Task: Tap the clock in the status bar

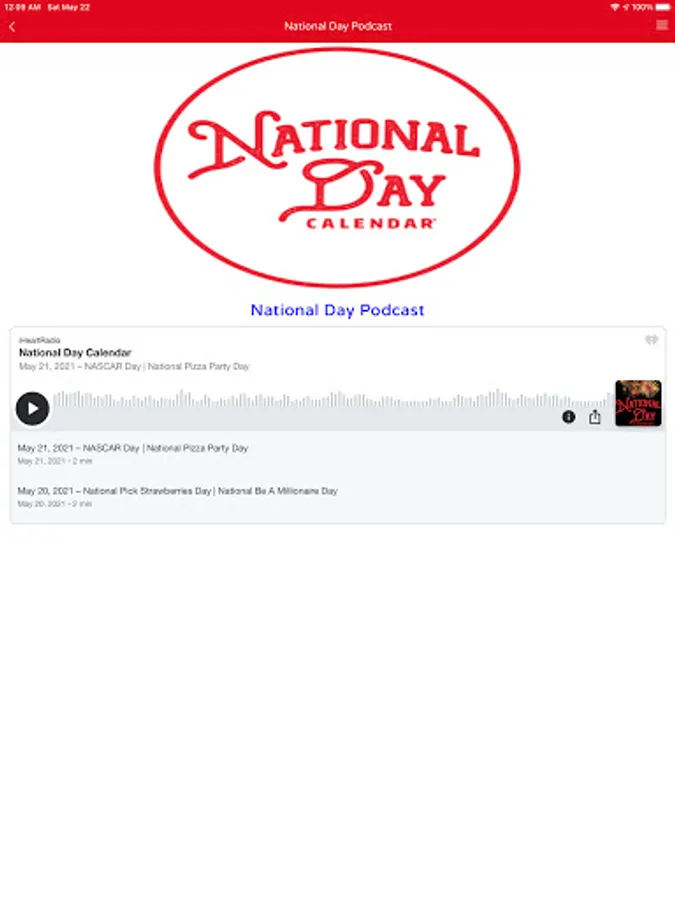Action: [x=22, y=7]
